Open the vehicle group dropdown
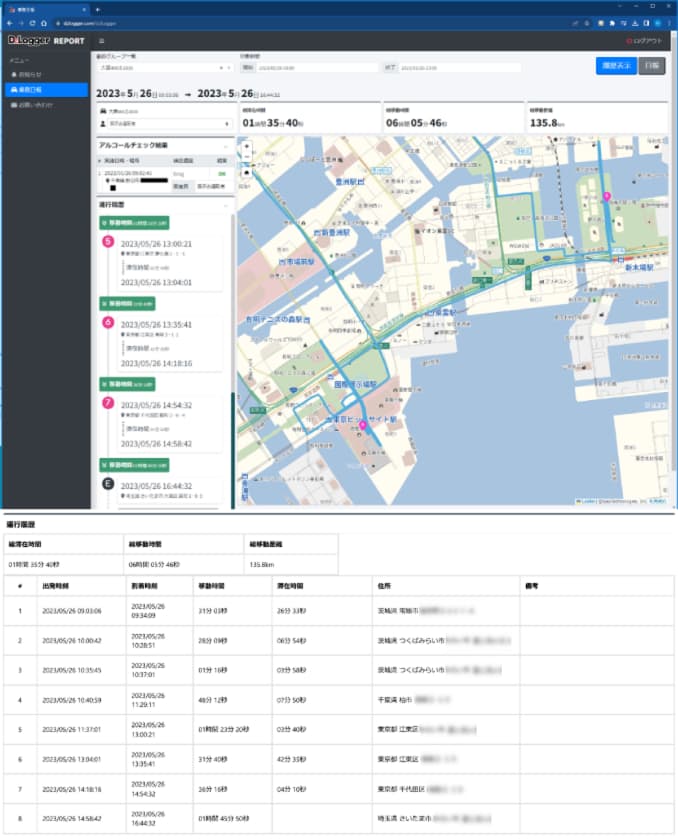 pyautogui.click(x=163, y=68)
